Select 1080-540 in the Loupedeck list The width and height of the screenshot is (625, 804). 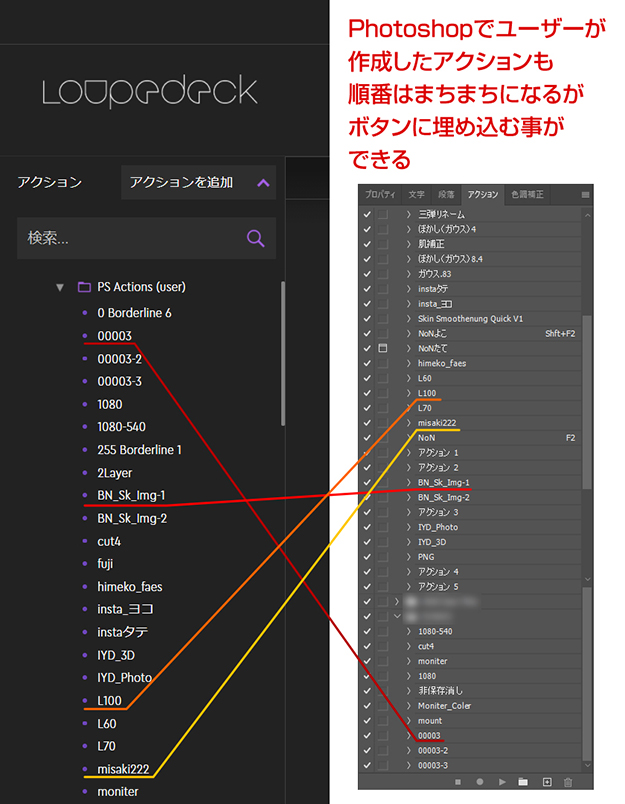[x=122, y=427]
